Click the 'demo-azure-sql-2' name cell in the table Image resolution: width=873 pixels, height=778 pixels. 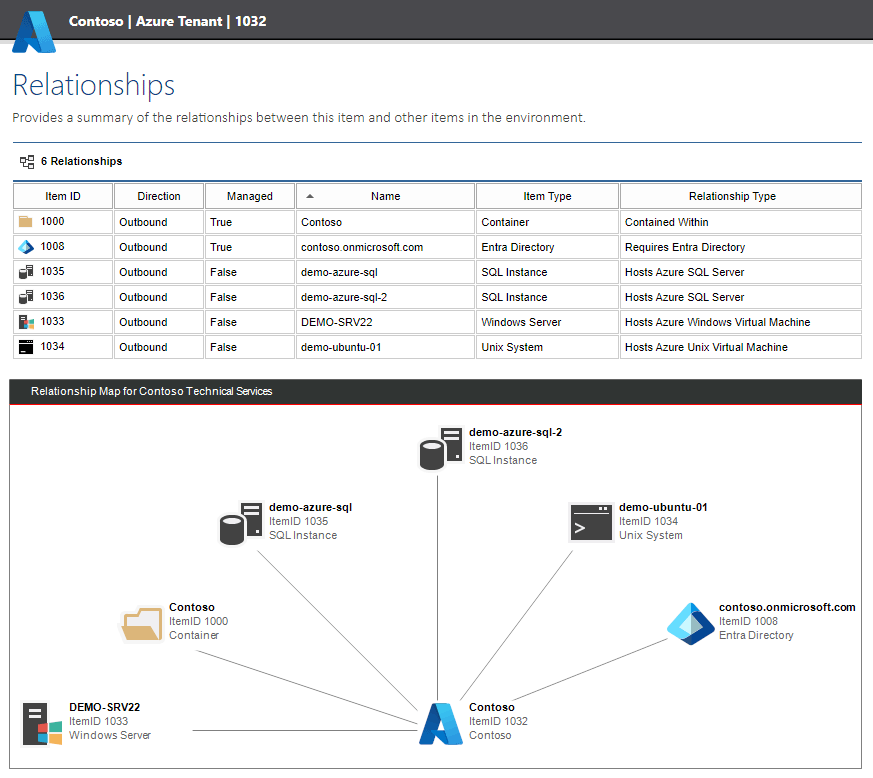click(385, 297)
